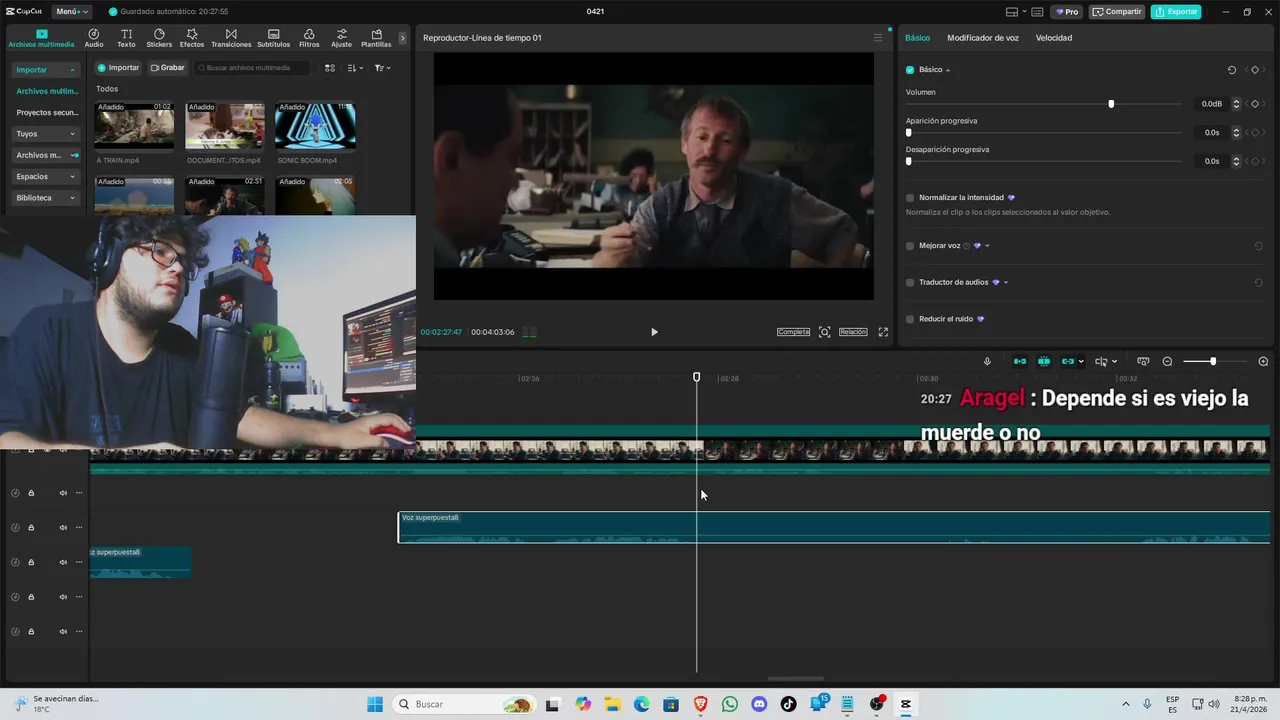Image resolution: width=1280 pixels, height=720 pixels.
Task: Reset the Básico section settings
Action: click(x=1232, y=70)
